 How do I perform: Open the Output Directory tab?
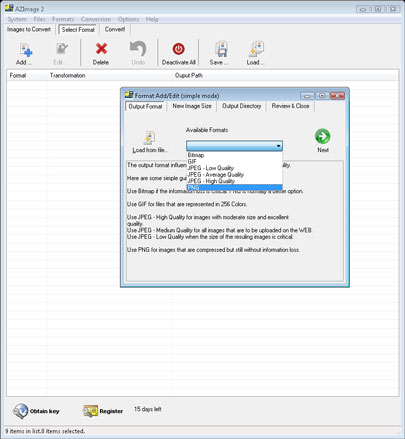[x=242, y=106]
